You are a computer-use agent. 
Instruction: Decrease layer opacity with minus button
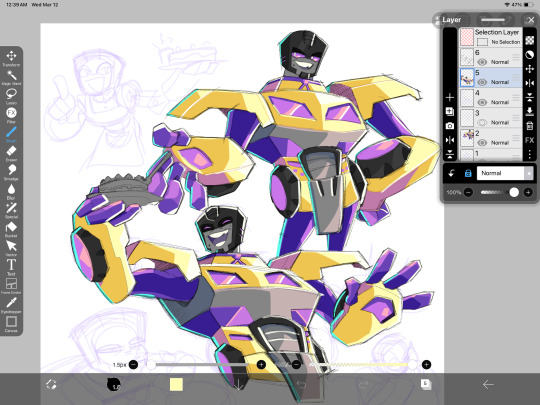tap(468, 192)
